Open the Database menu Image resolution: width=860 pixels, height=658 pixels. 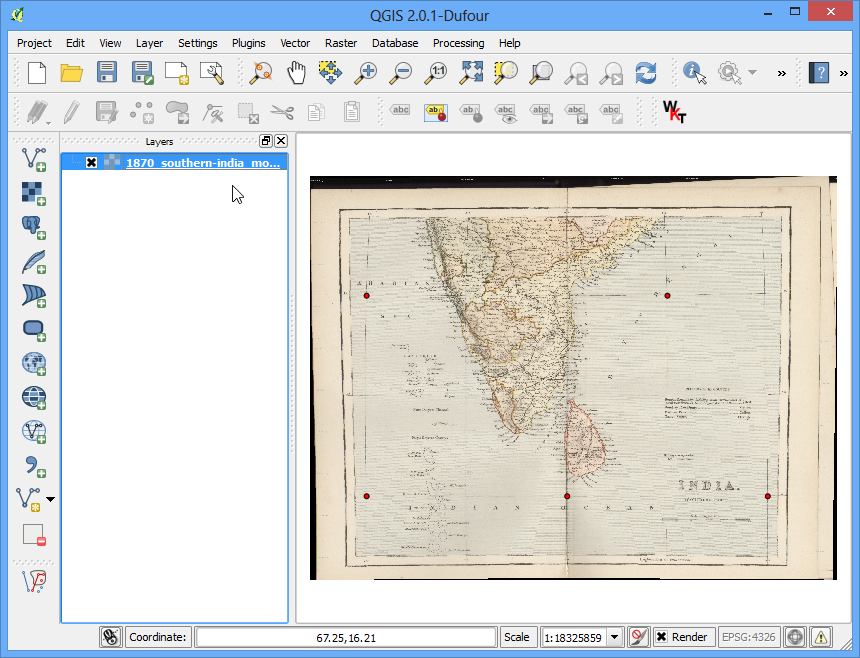point(395,43)
